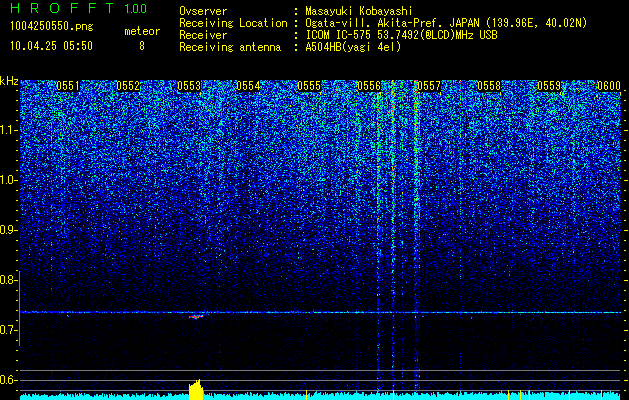Click the Ovserver label
This screenshot has width=629, height=400.
pyautogui.click(x=203, y=11)
